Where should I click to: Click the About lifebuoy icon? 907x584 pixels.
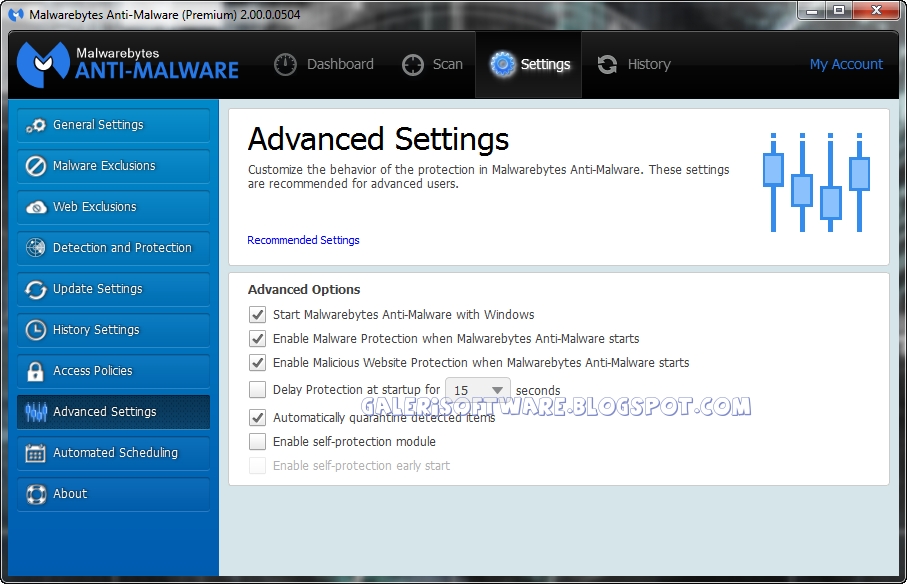pos(36,494)
